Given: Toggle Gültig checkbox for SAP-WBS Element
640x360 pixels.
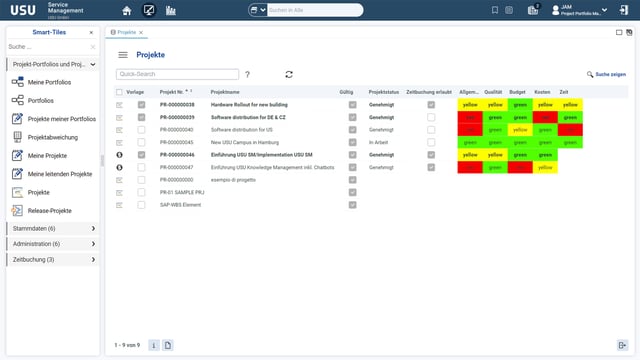Looking at the screenshot, I should (x=353, y=205).
